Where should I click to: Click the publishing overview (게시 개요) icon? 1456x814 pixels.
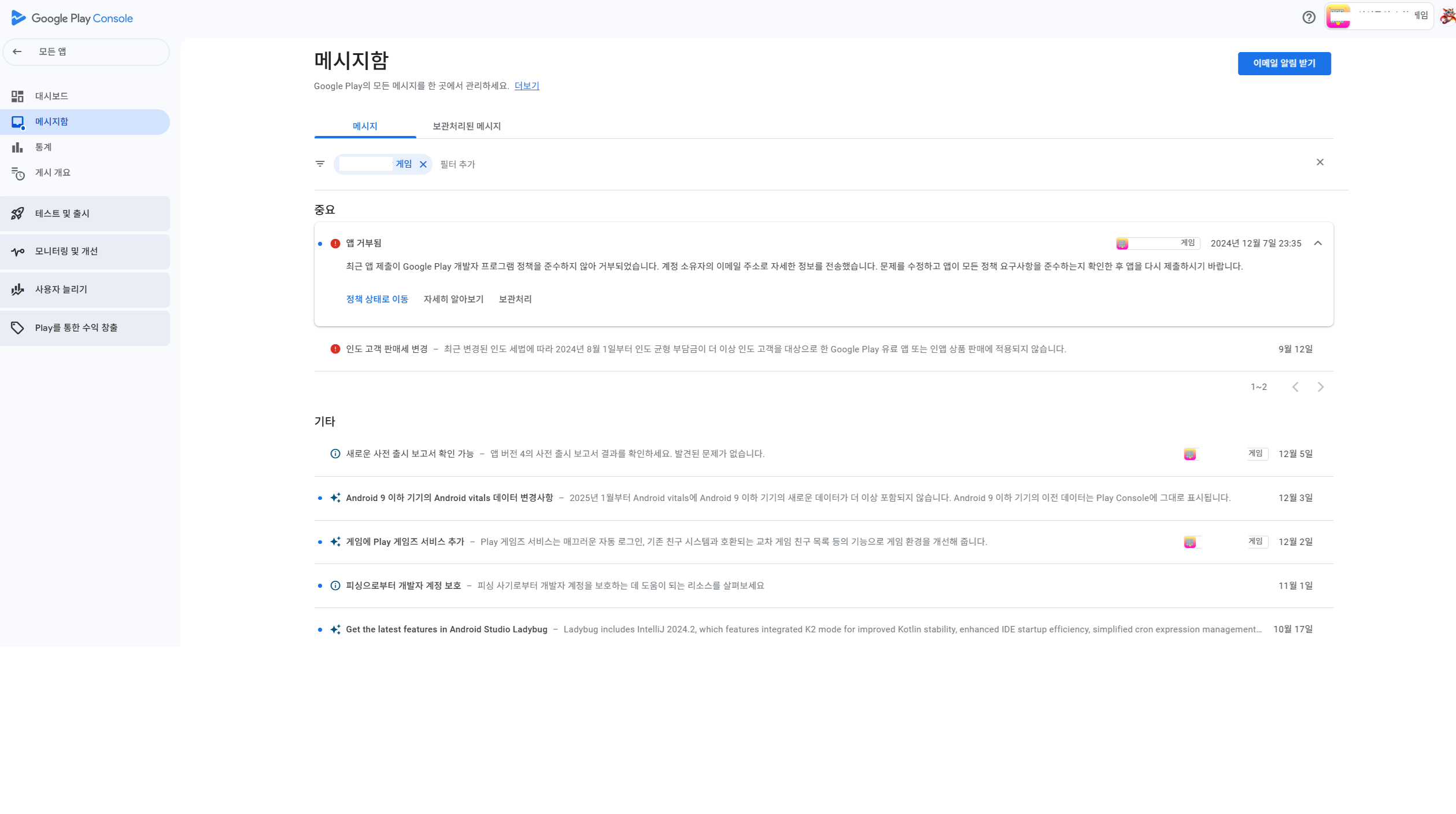(x=17, y=173)
